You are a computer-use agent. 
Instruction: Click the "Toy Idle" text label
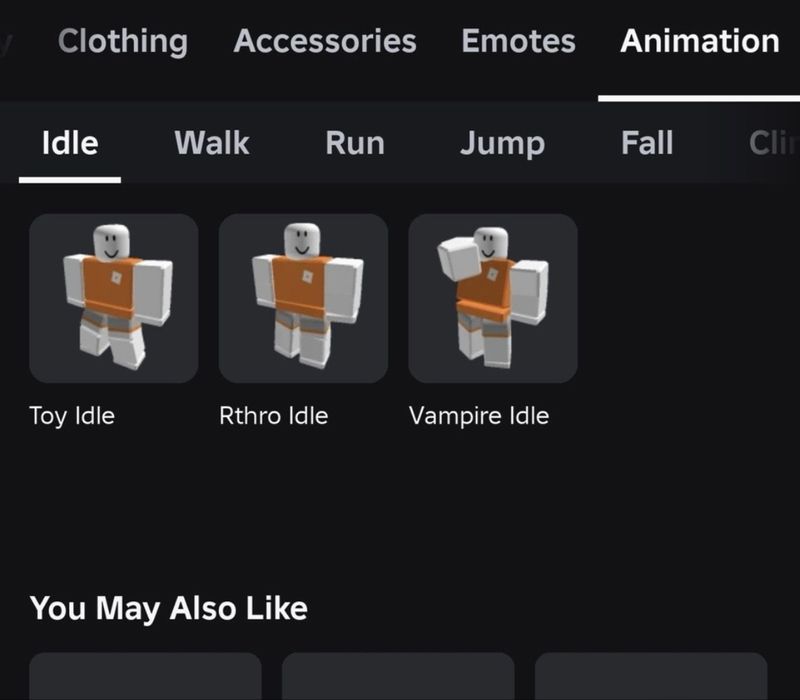[x=72, y=416]
